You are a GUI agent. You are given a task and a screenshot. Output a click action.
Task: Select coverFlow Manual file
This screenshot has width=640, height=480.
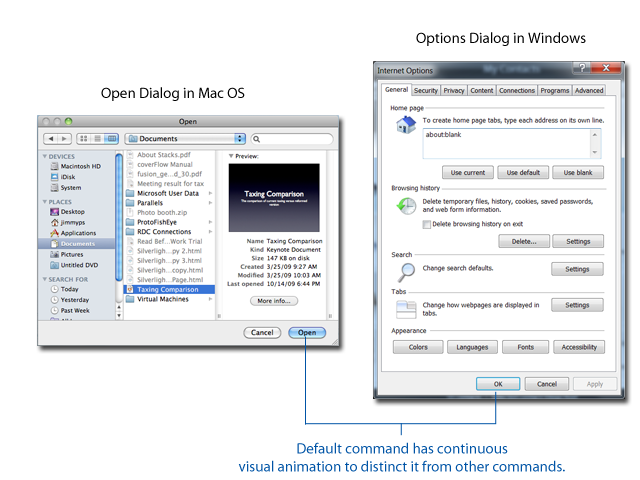pos(164,164)
